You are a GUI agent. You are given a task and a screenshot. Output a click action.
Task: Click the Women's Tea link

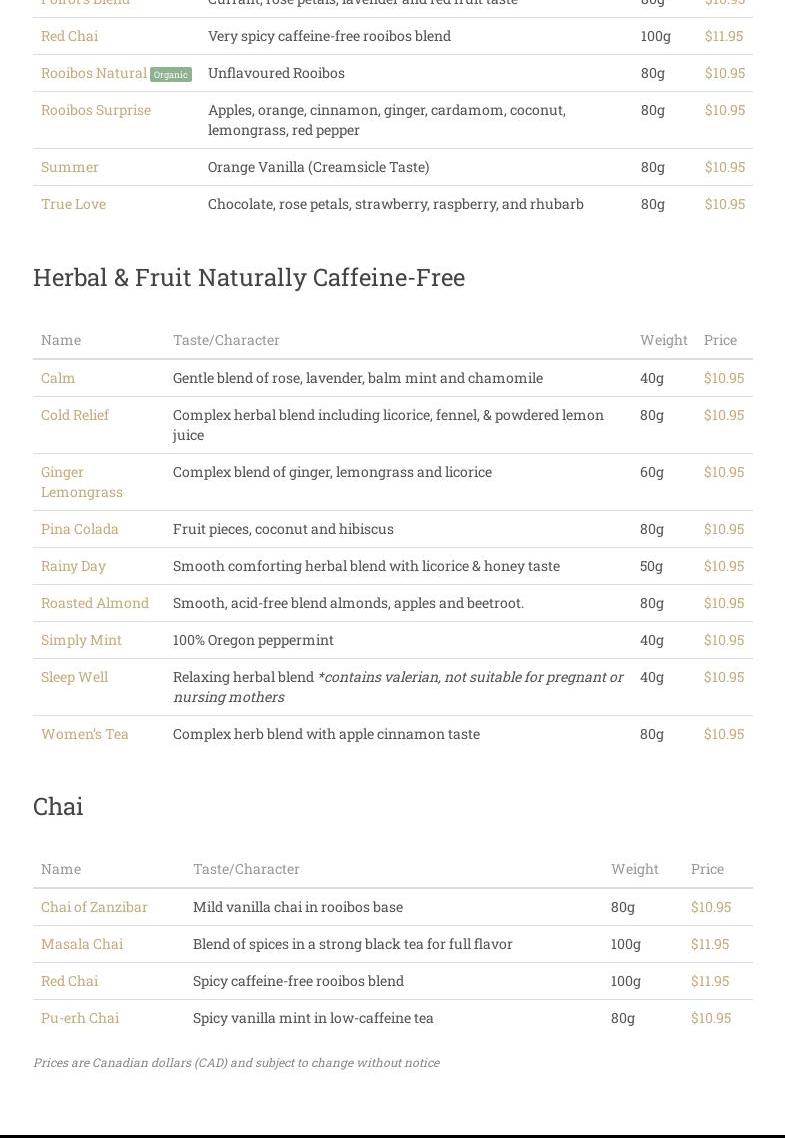pyautogui.click(x=85, y=734)
